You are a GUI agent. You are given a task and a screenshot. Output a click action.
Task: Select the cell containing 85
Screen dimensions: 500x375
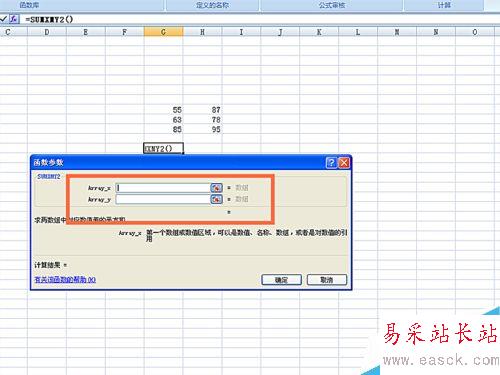coord(163,129)
